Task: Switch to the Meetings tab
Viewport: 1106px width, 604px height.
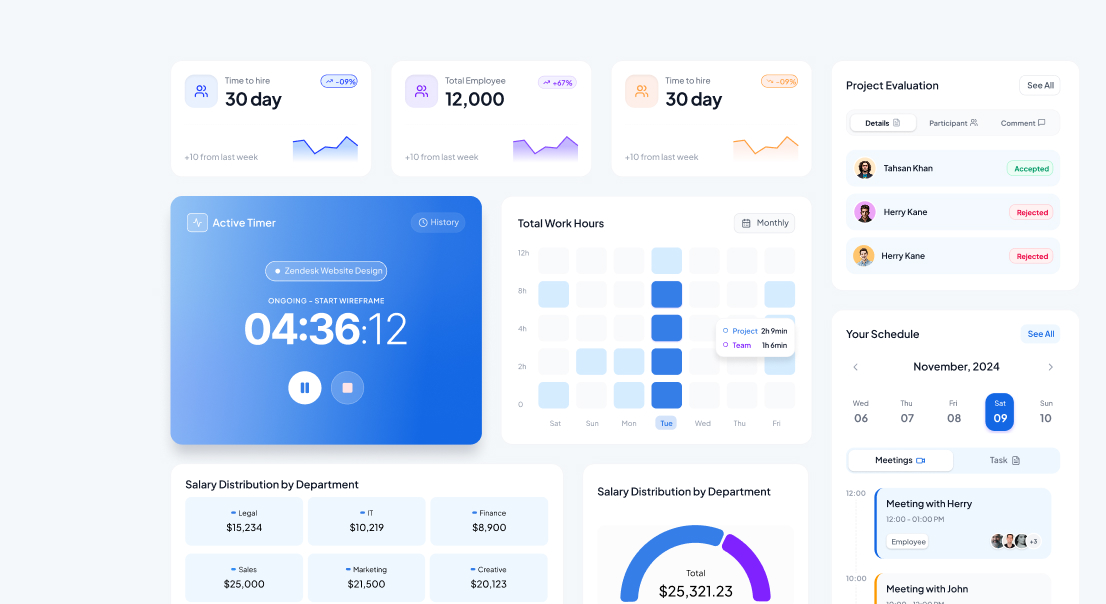Action: [x=900, y=460]
